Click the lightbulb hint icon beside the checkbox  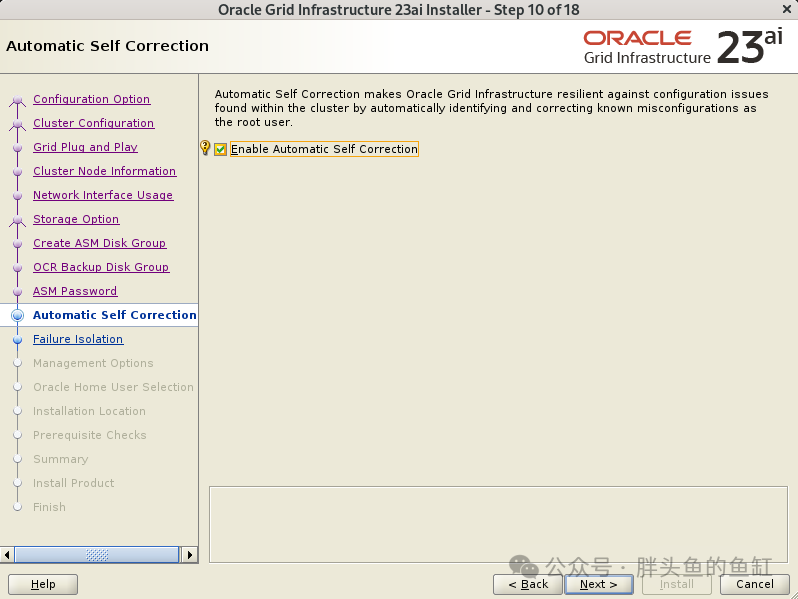[x=205, y=148]
